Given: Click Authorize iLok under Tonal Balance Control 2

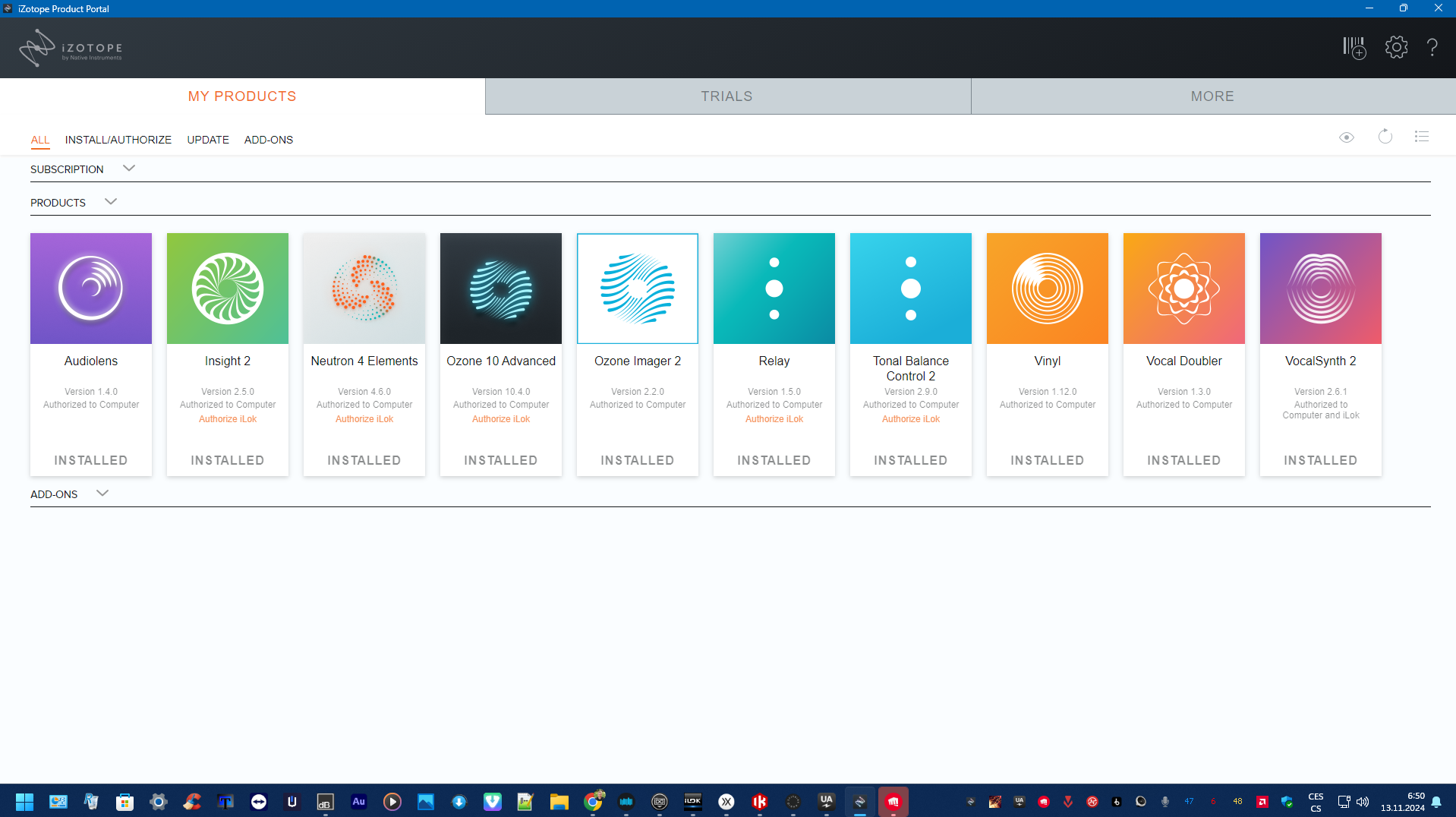Looking at the screenshot, I should 911,419.
